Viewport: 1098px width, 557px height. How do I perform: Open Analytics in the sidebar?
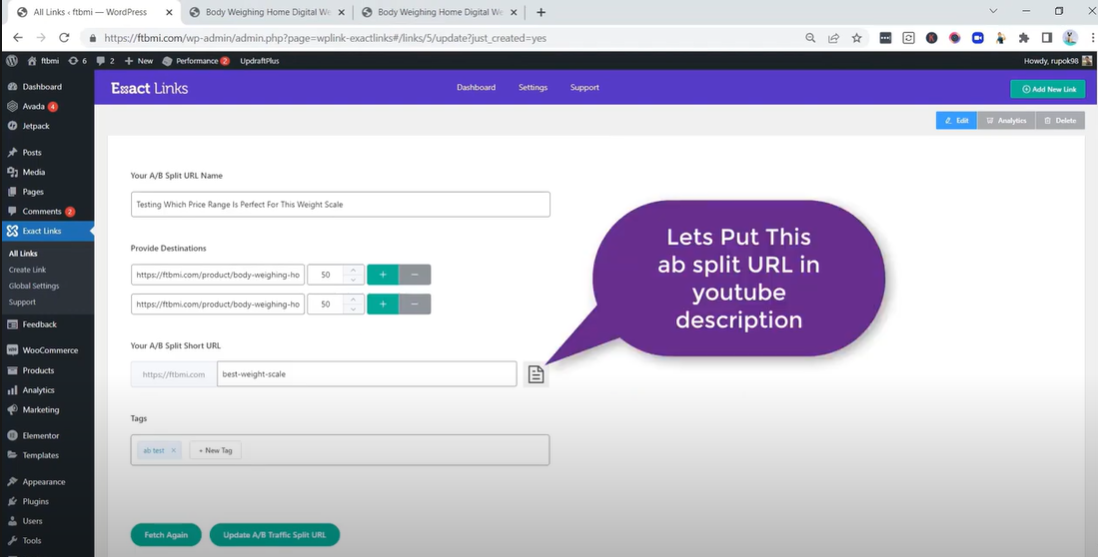click(38, 390)
